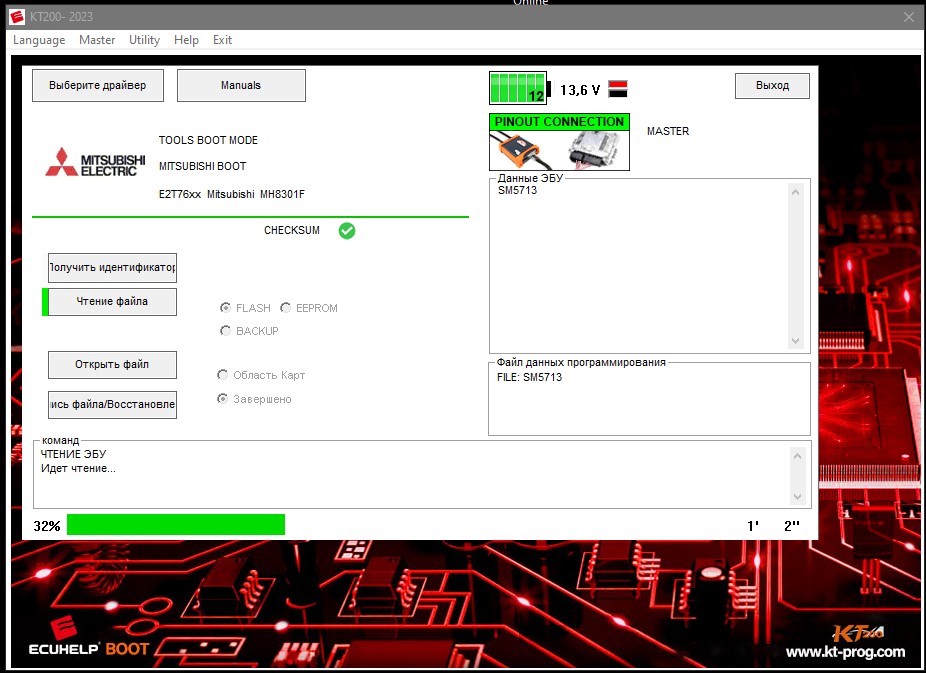Image resolution: width=926 pixels, height=673 pixels.
Task: Click the Выберите драйвер button
Action: pos(97,86)
